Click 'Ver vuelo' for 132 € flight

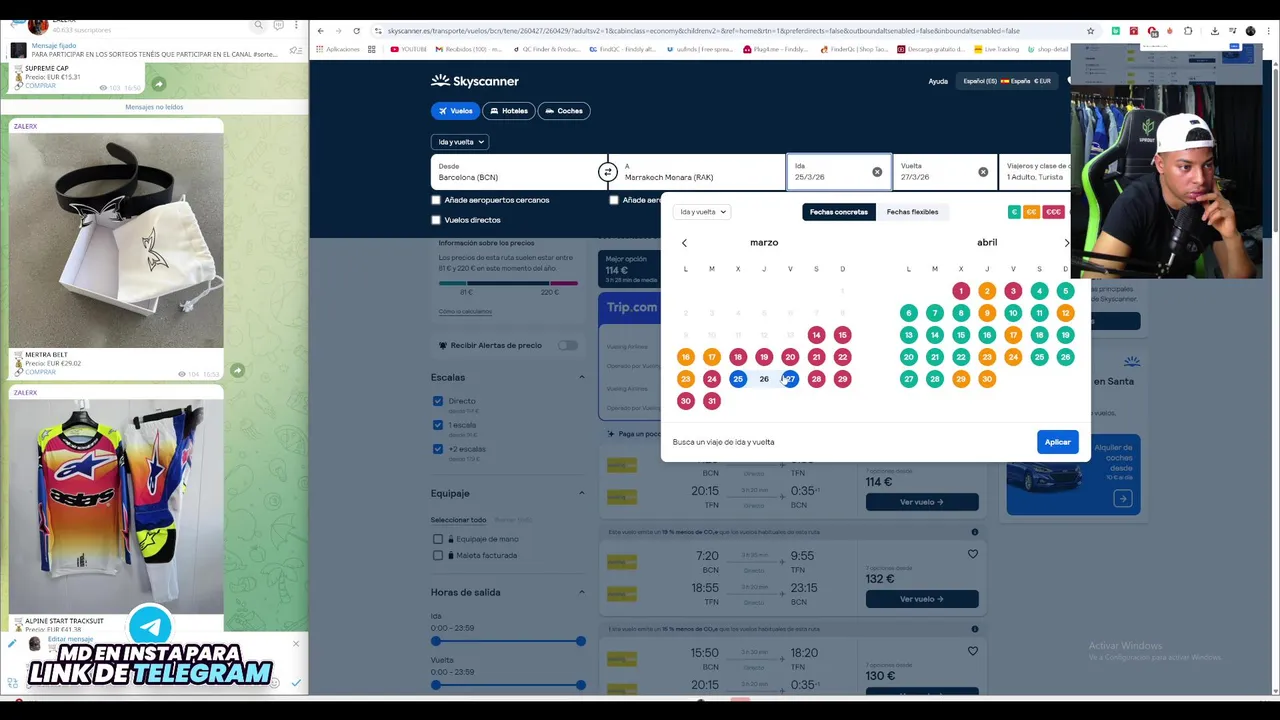[922, 599]
